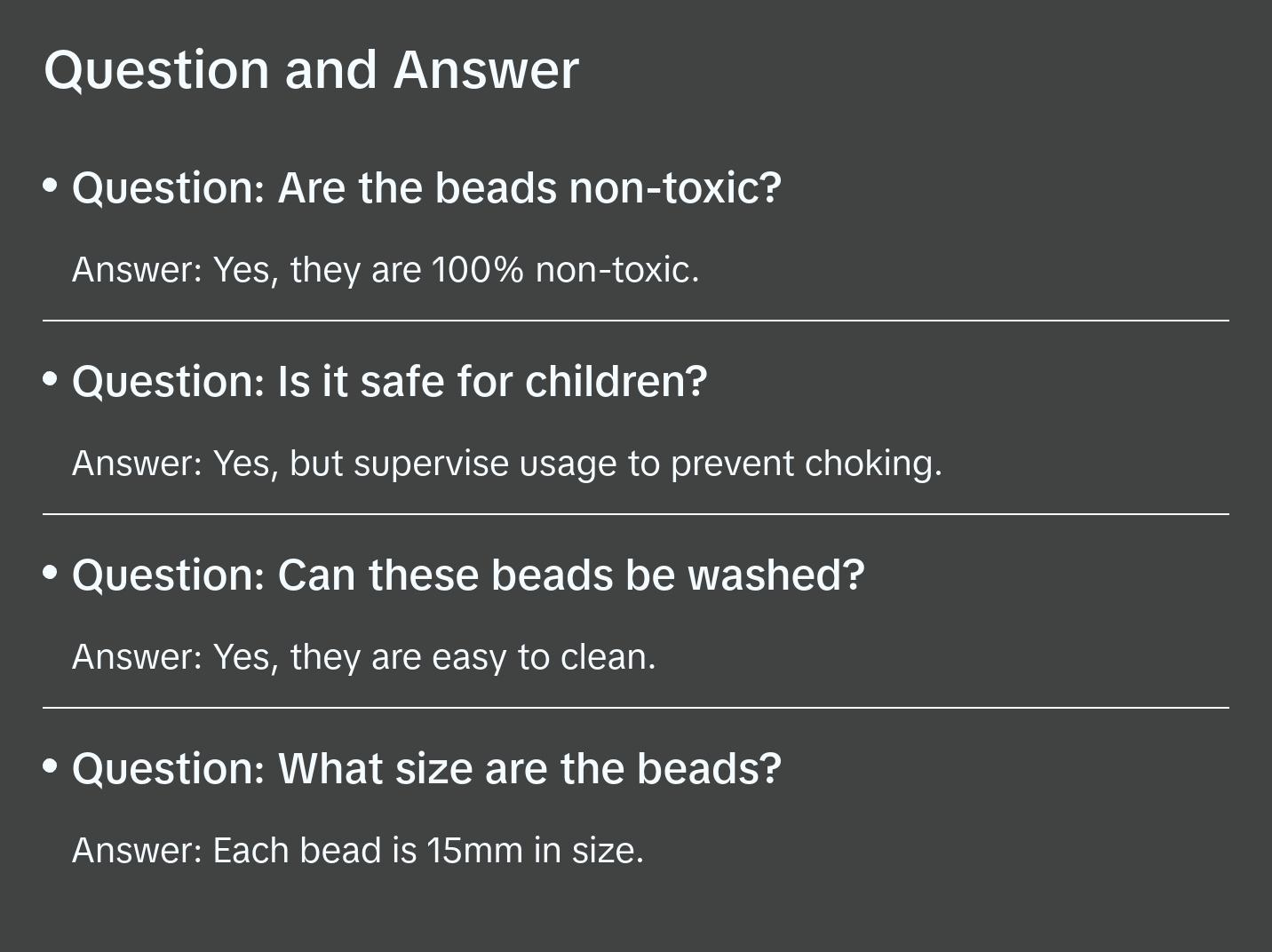Select the question 'Are the beads non-toxic?'

click(426, 188)
